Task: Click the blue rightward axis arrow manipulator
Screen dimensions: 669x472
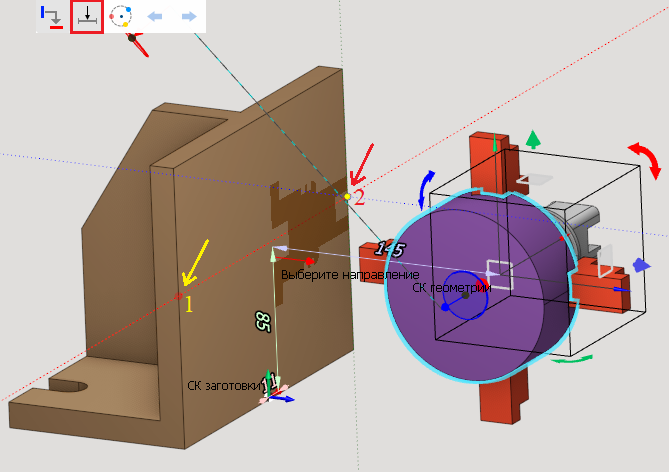Action: [640, 265]
